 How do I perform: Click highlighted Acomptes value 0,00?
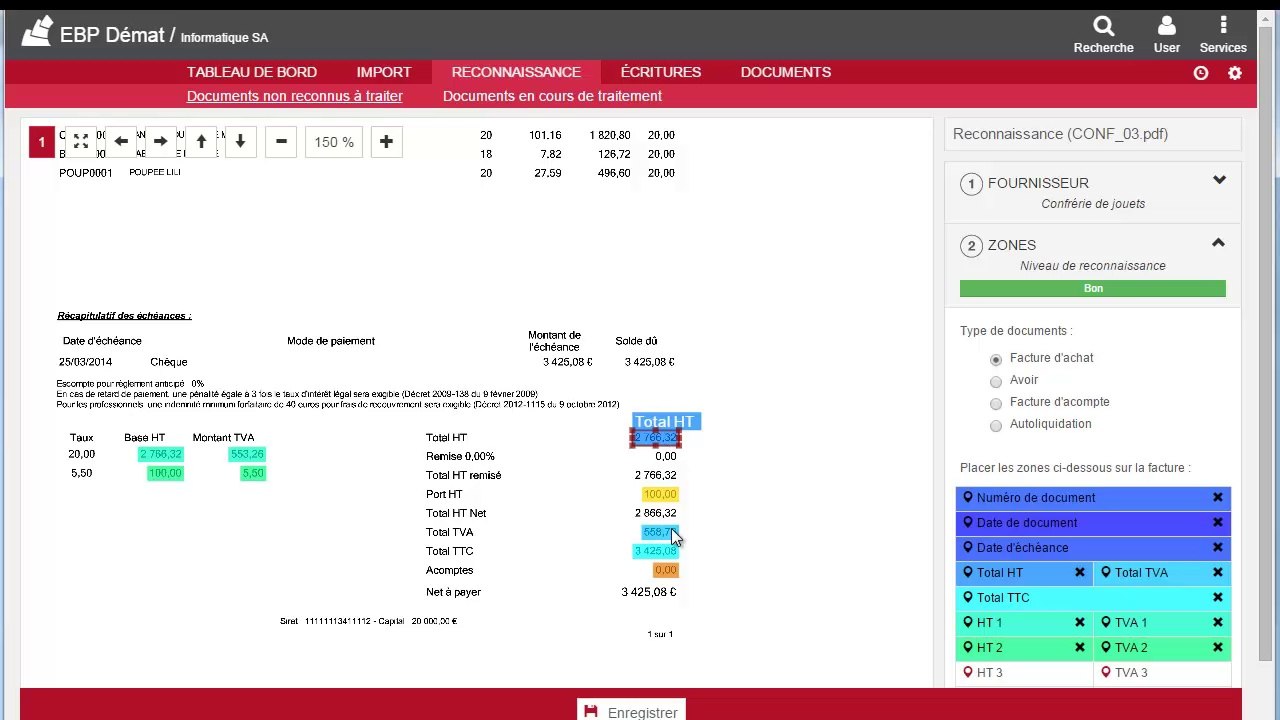(x=665, y=570)
